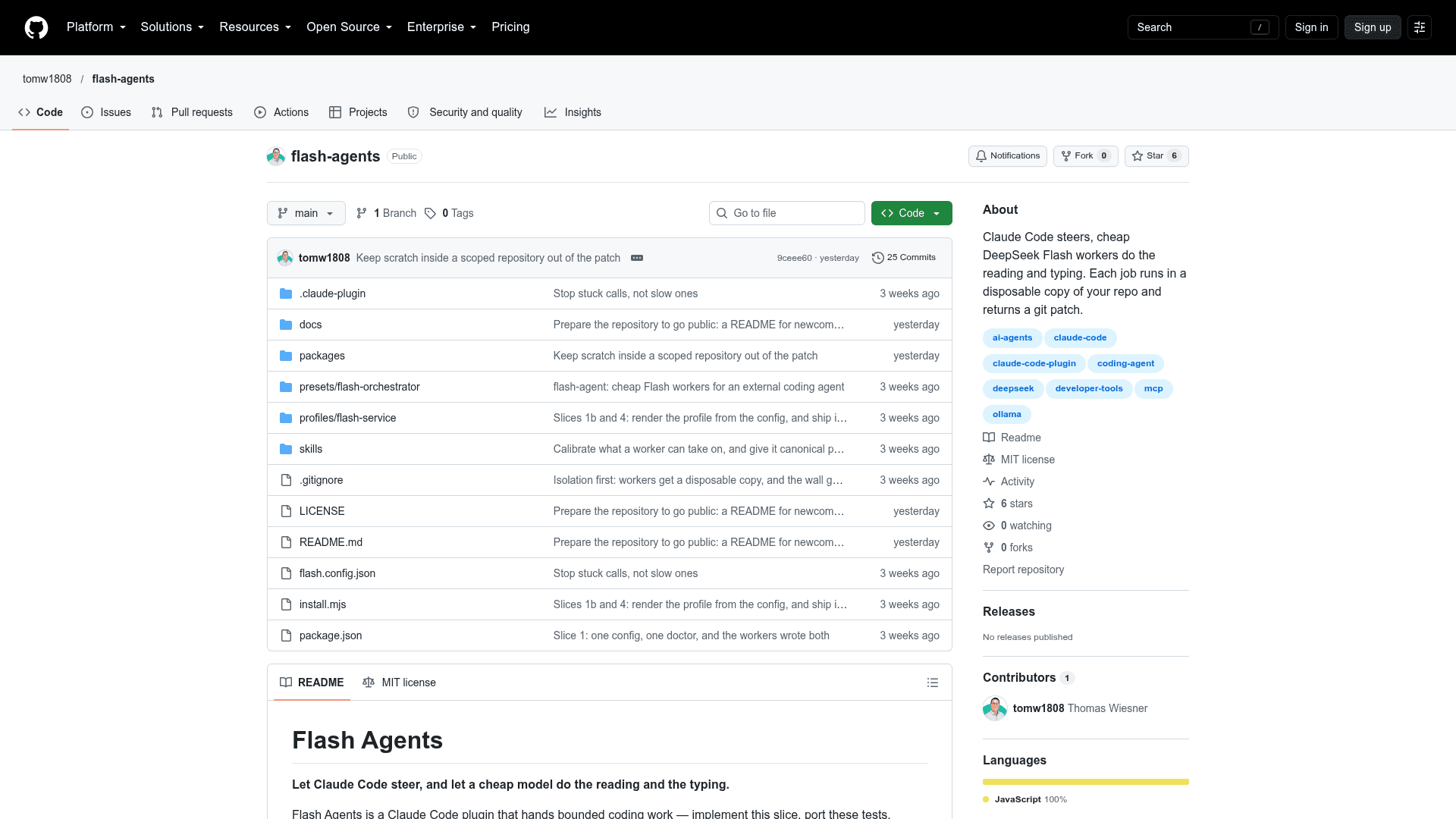Fork the repository with Fork button
Image resolution: width=1456 pixels, height=819 pixels.
click(x=1085, y=156)
